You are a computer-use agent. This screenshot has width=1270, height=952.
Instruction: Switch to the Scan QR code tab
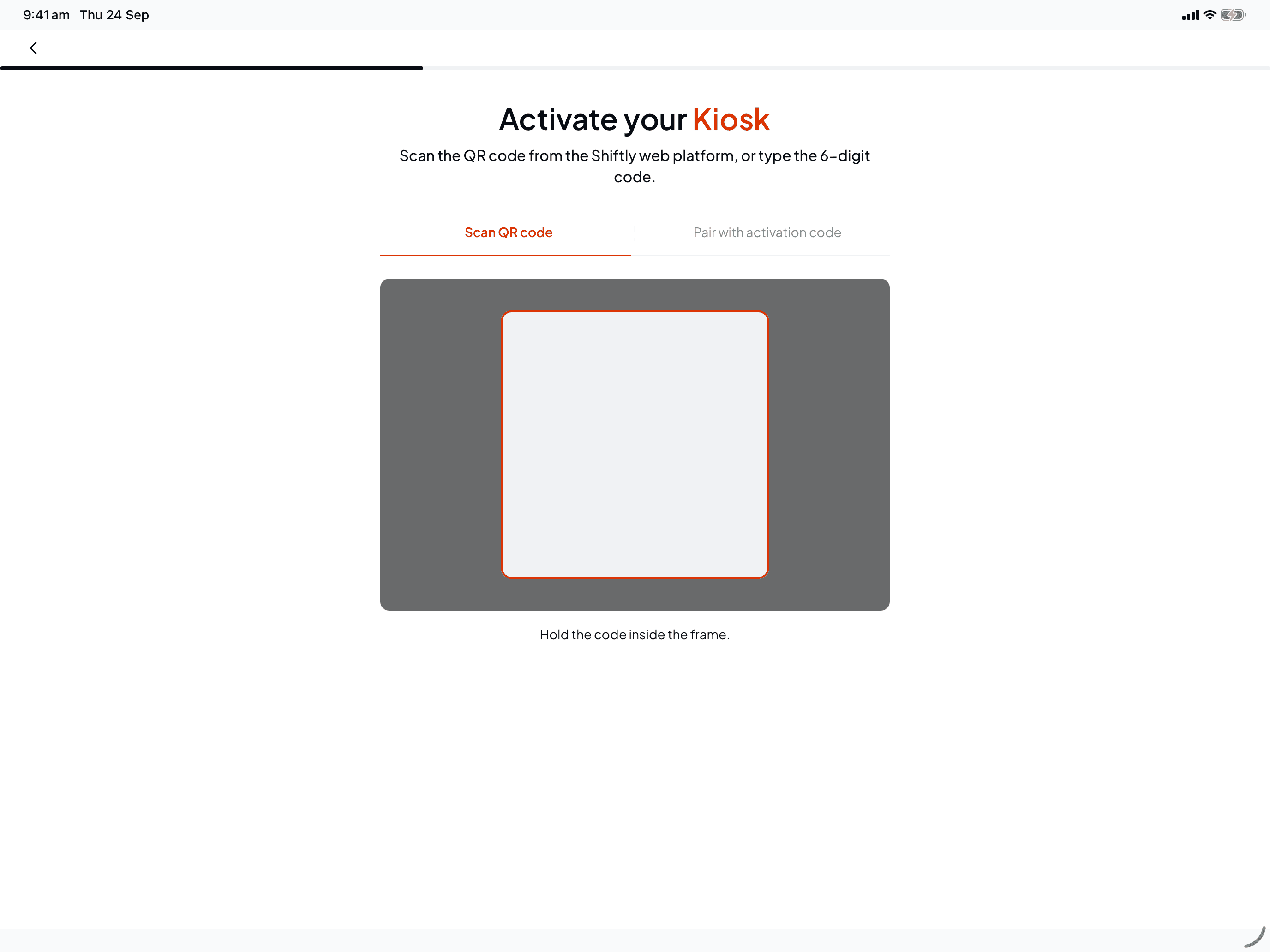click(x=508, y=232)
